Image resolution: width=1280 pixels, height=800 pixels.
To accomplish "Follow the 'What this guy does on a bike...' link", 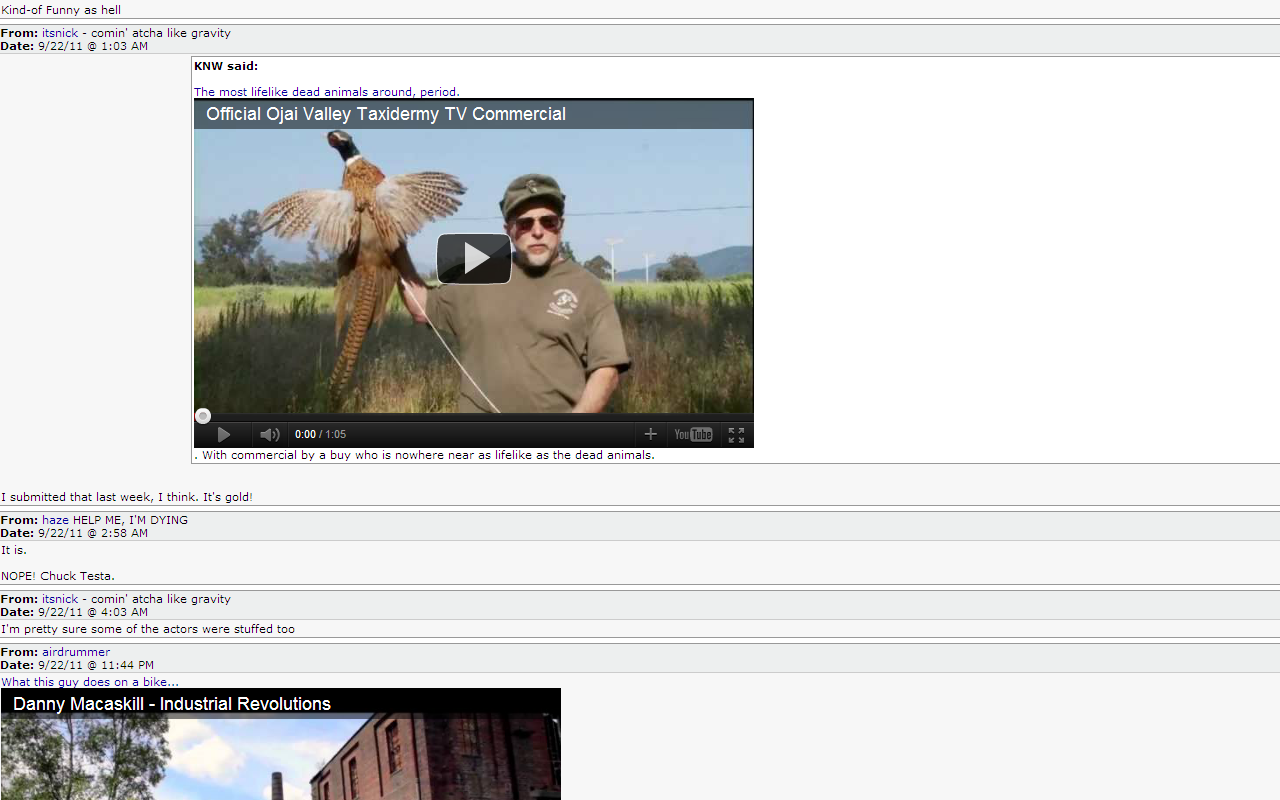I will click(x=90, y=682).
